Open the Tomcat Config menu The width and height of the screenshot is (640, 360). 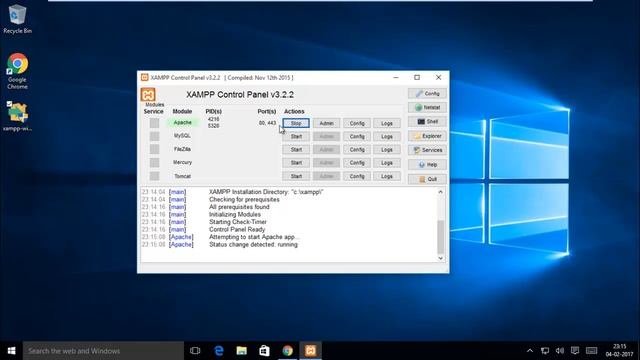pos(357,176)
